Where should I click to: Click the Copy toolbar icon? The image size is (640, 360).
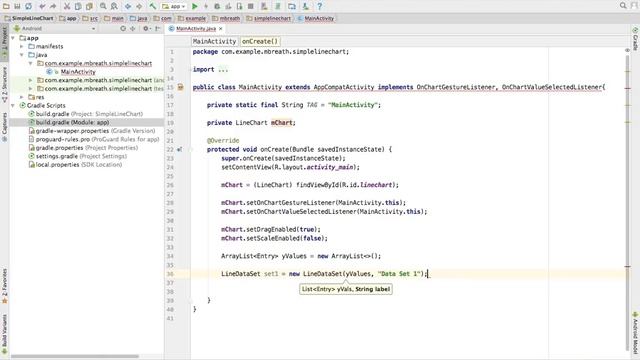78,6
